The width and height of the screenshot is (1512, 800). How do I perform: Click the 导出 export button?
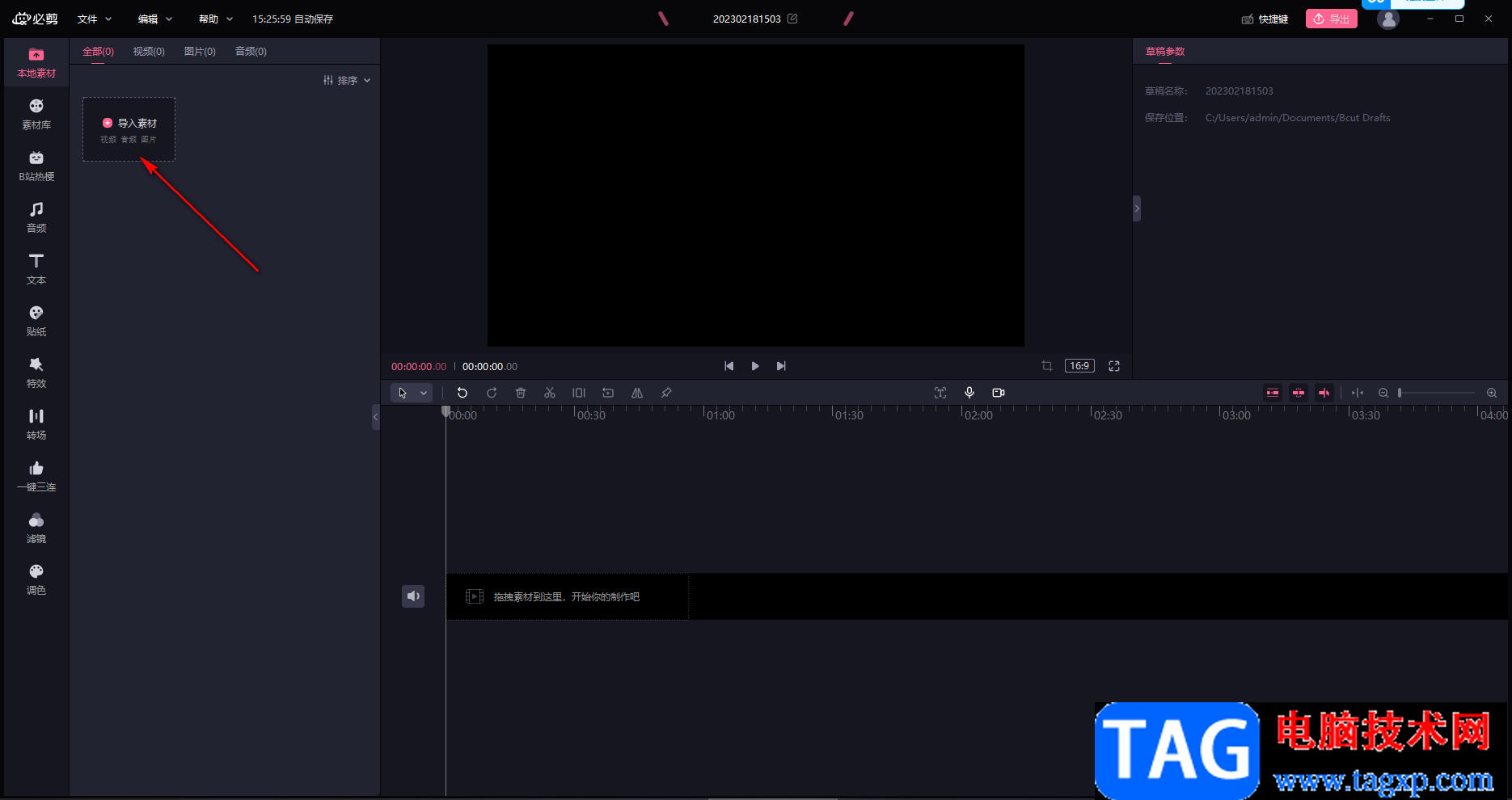click(x=1331, y=19)
